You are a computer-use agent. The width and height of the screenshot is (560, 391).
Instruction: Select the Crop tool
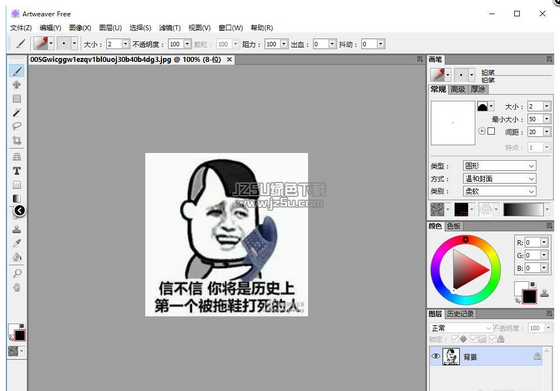(x=17, y=140)
